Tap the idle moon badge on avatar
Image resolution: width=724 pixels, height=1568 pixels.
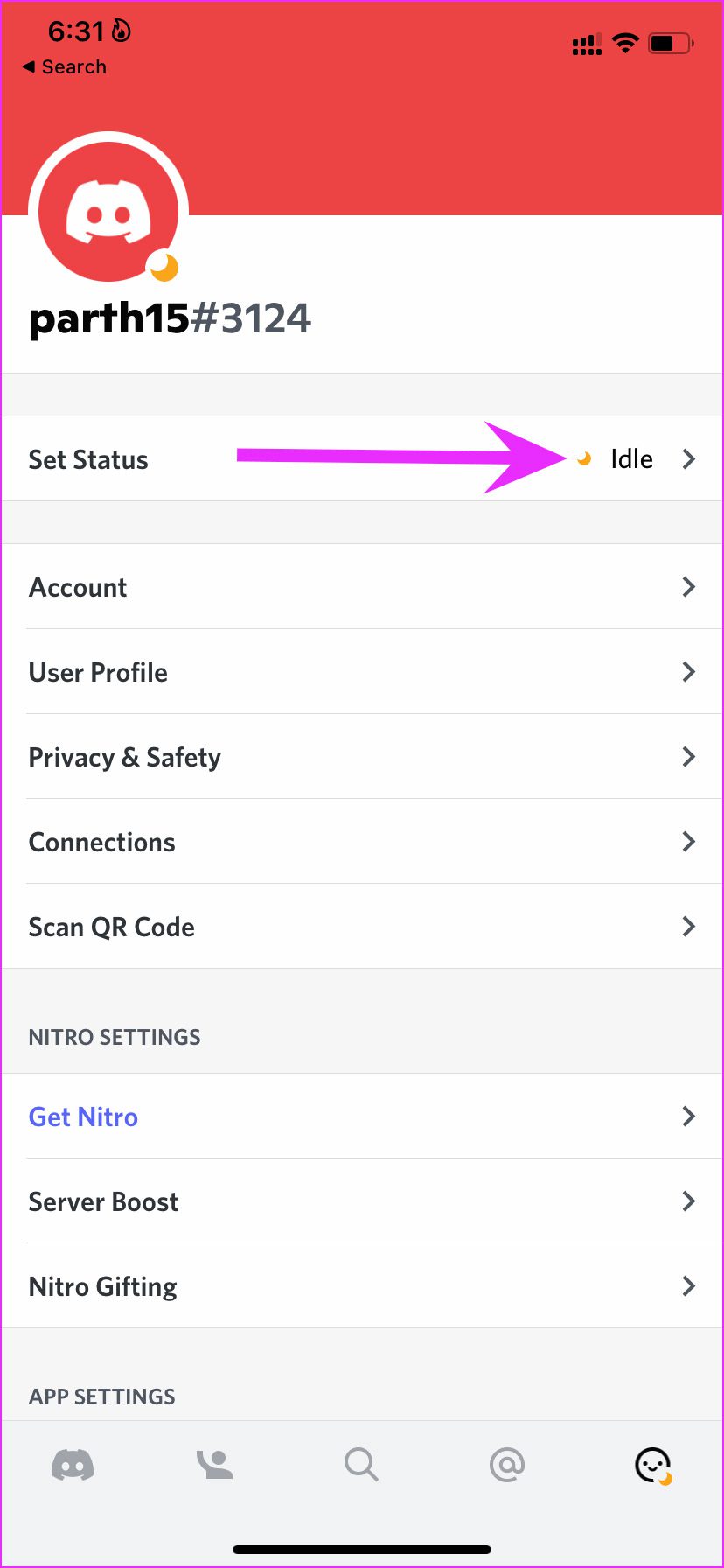coord(164,267)
